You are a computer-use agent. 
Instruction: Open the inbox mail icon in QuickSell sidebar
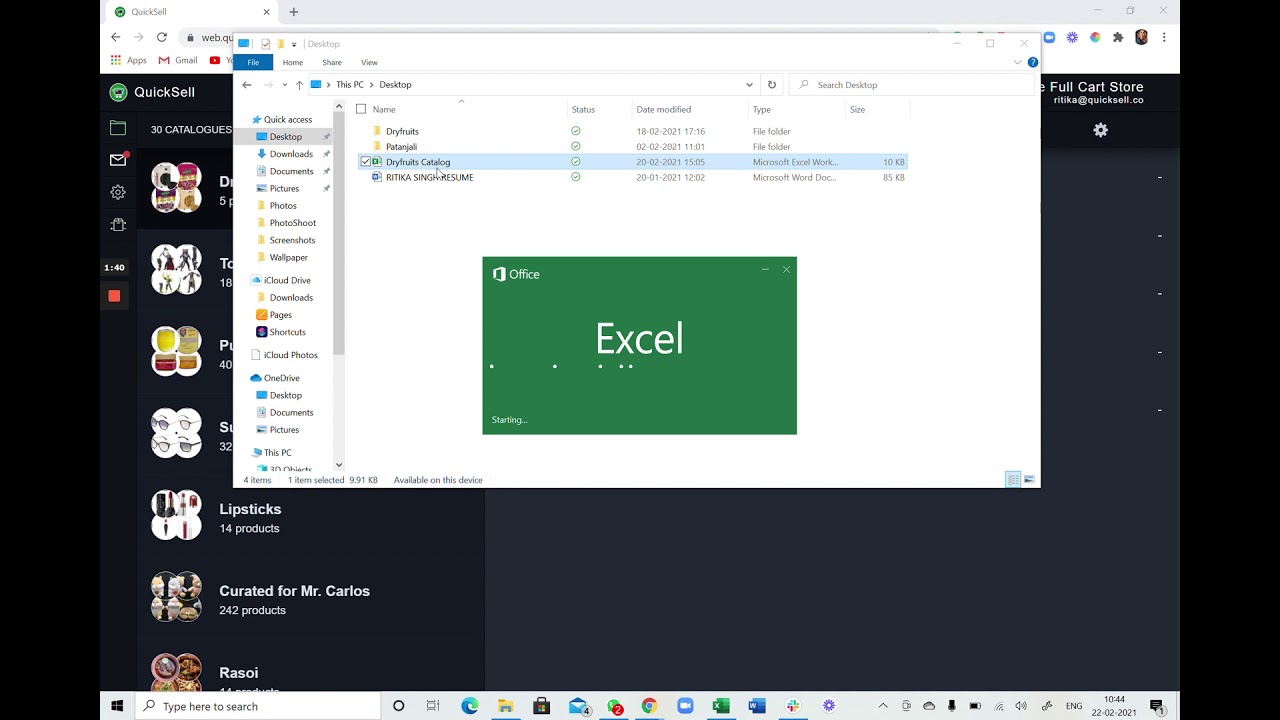pos(118,160)
